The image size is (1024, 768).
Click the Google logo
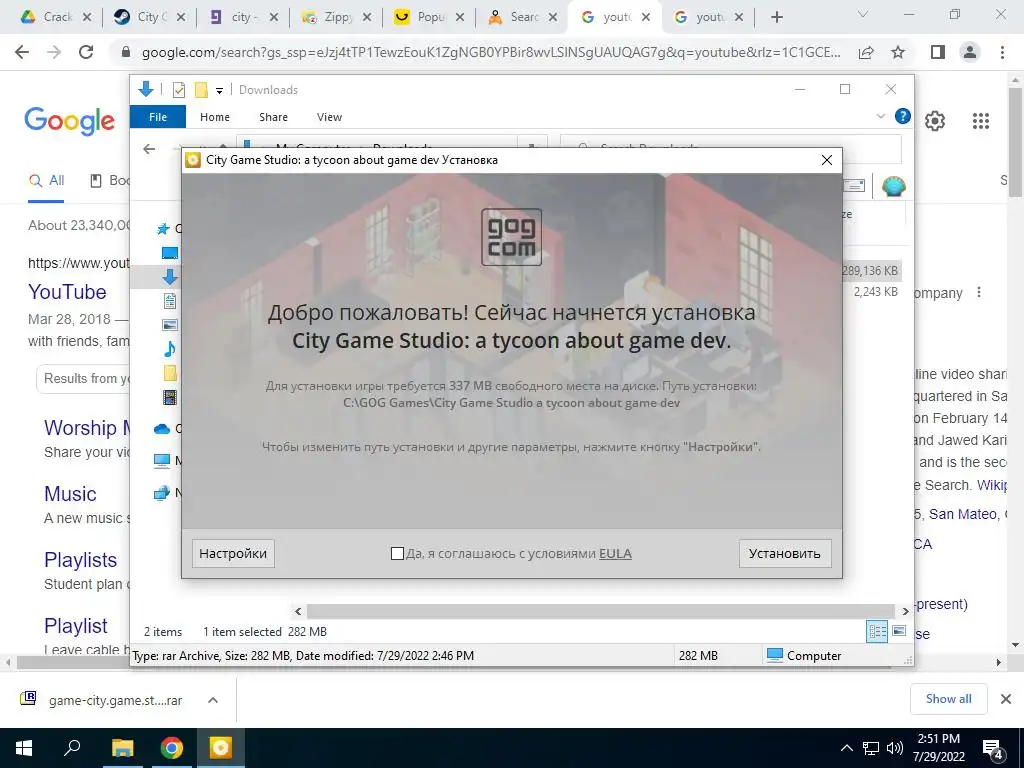[69, 121]
